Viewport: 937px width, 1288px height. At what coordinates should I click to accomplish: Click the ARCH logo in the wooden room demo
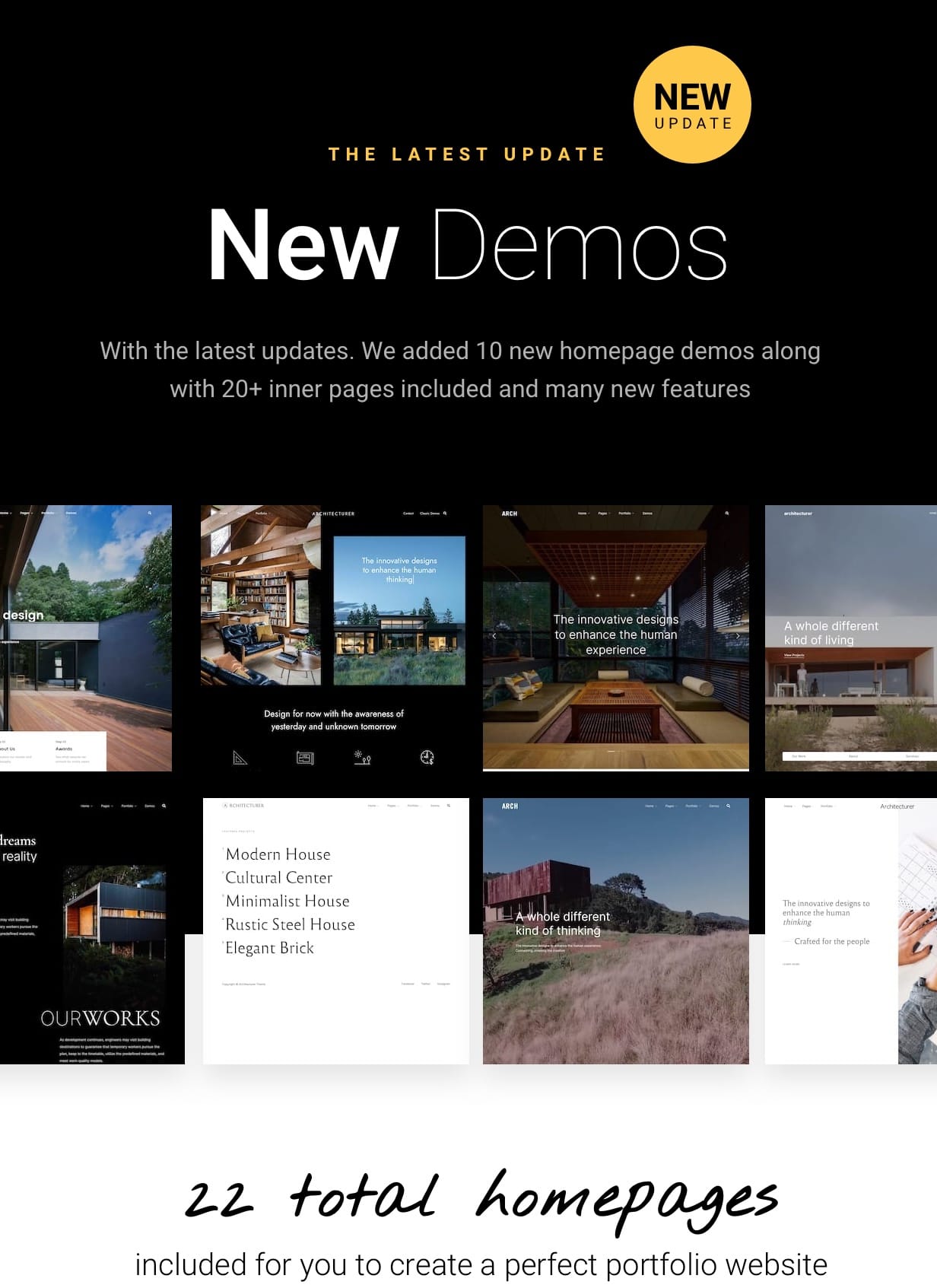[510, 514]
